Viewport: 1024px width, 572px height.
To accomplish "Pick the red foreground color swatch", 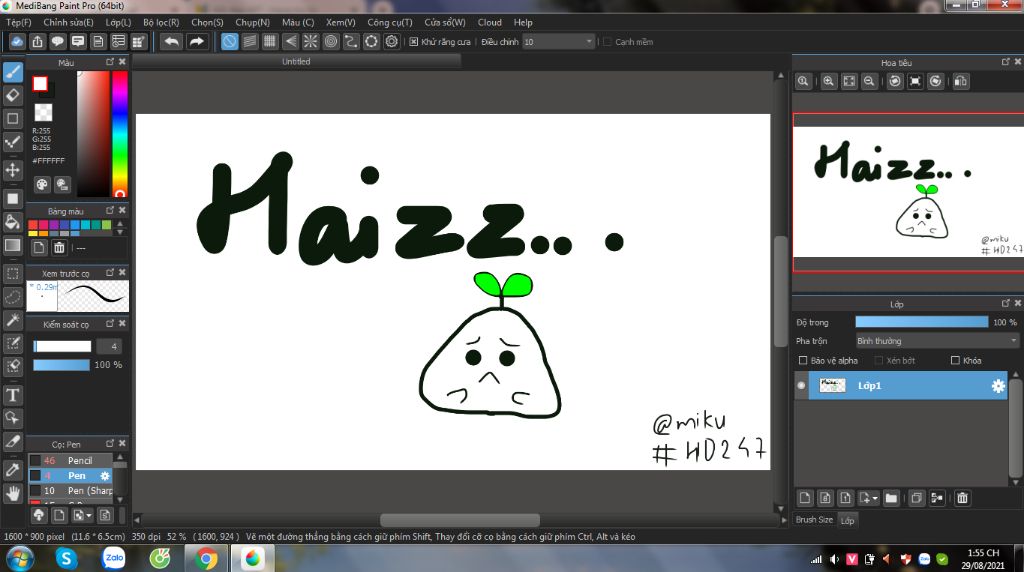I will click(40, 84).
